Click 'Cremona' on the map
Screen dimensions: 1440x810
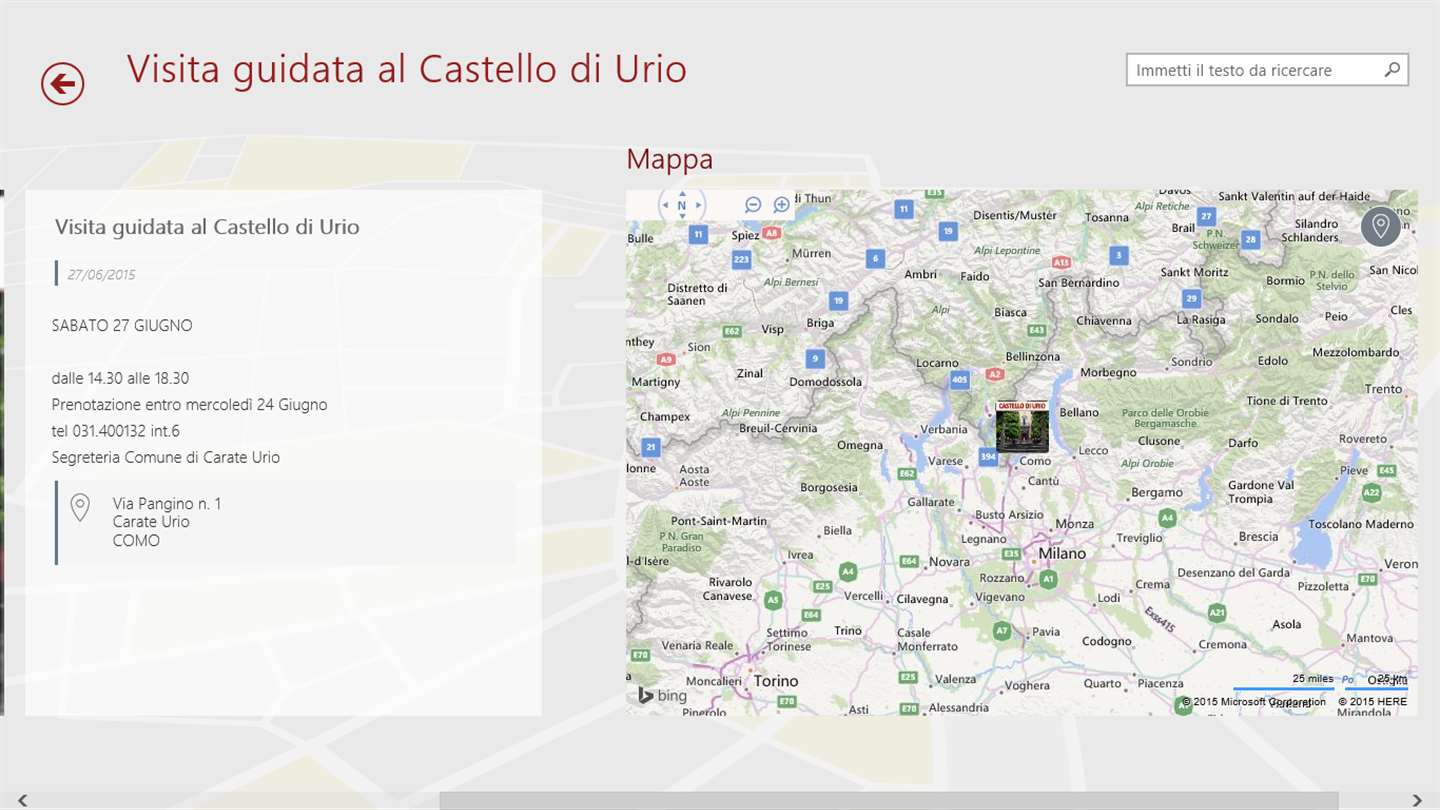point(1222,645)
